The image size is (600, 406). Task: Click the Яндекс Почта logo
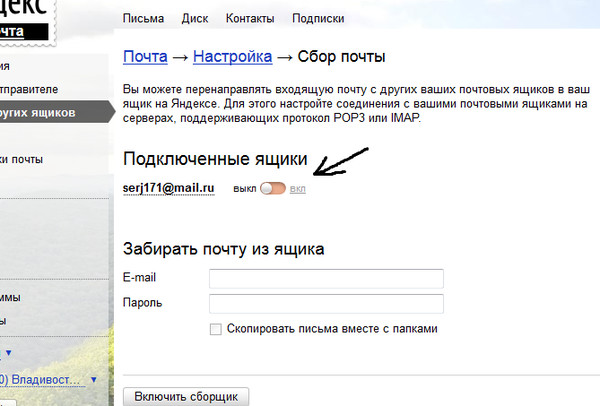coord(26,21)
